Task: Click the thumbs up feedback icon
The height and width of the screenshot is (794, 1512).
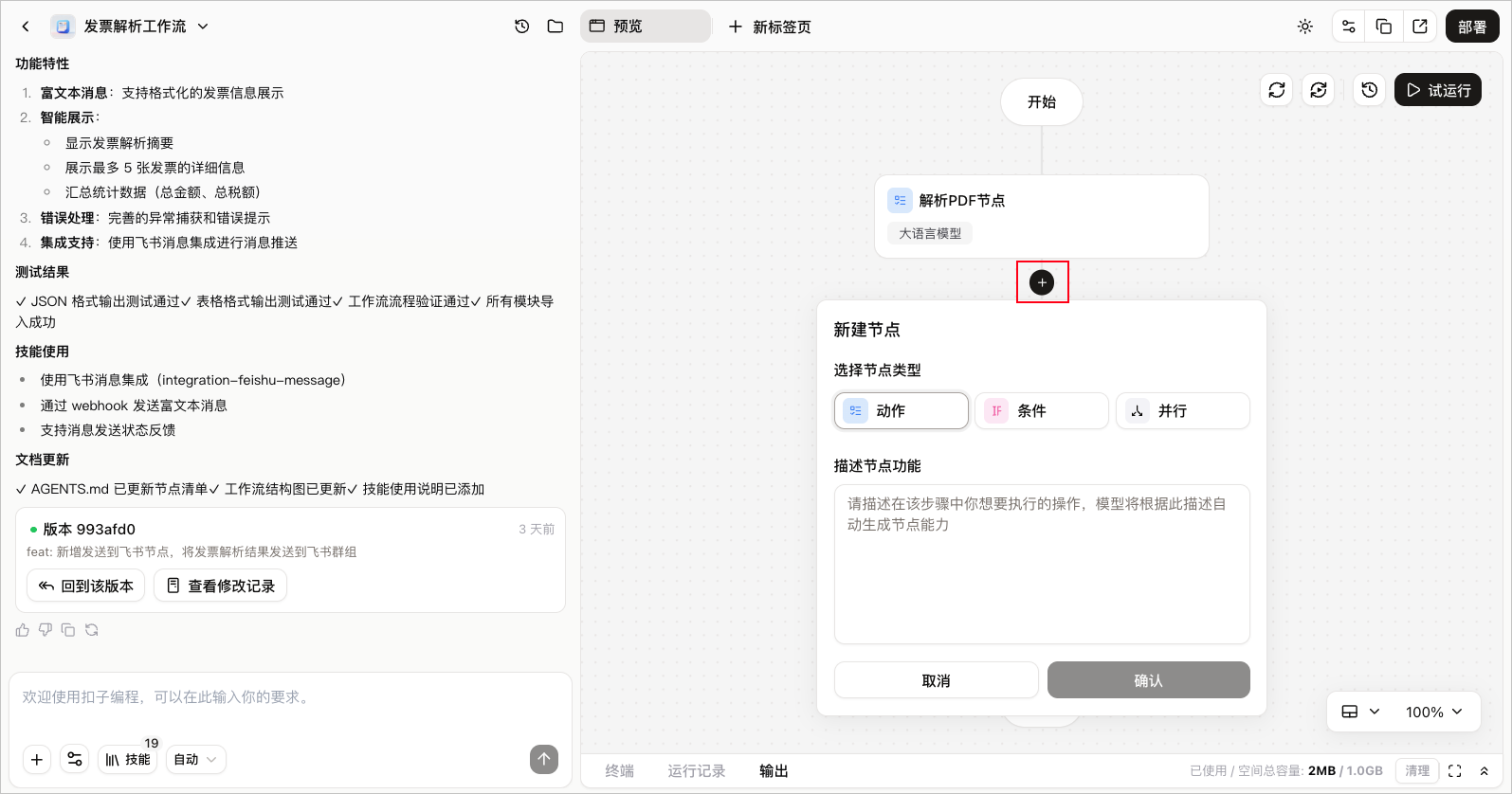Action: coord(23,630)
